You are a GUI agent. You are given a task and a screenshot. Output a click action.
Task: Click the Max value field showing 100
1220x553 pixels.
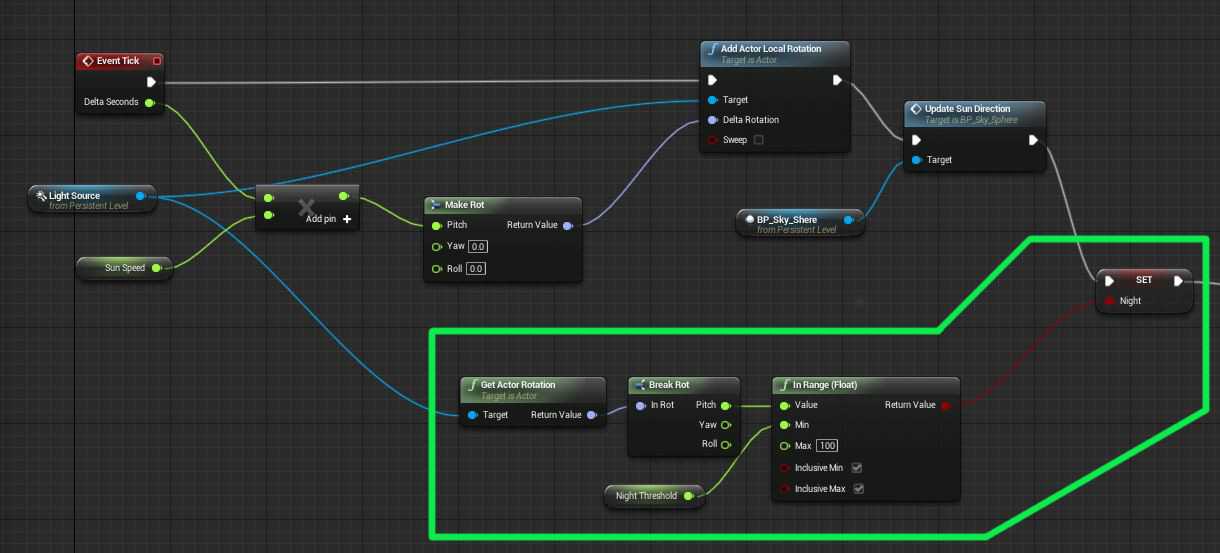coord(826,445)
